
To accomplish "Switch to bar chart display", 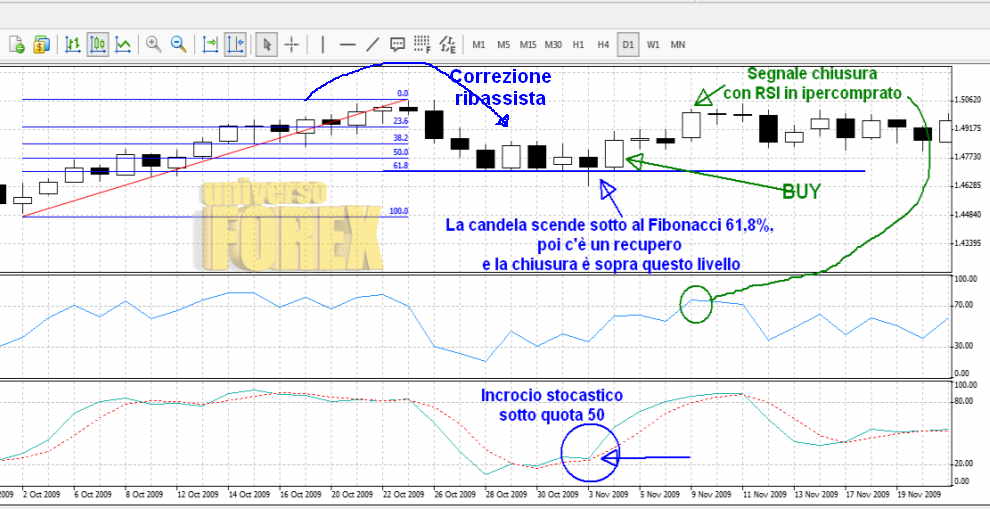I will coord(73,44).
